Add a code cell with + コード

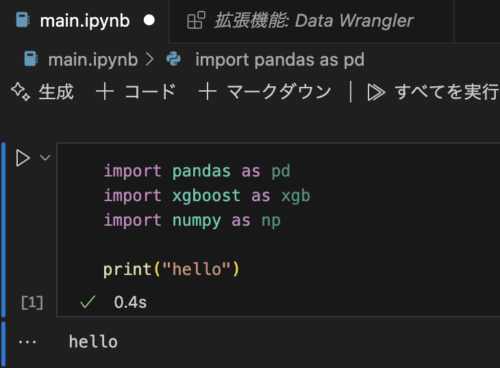click(135, 92)
